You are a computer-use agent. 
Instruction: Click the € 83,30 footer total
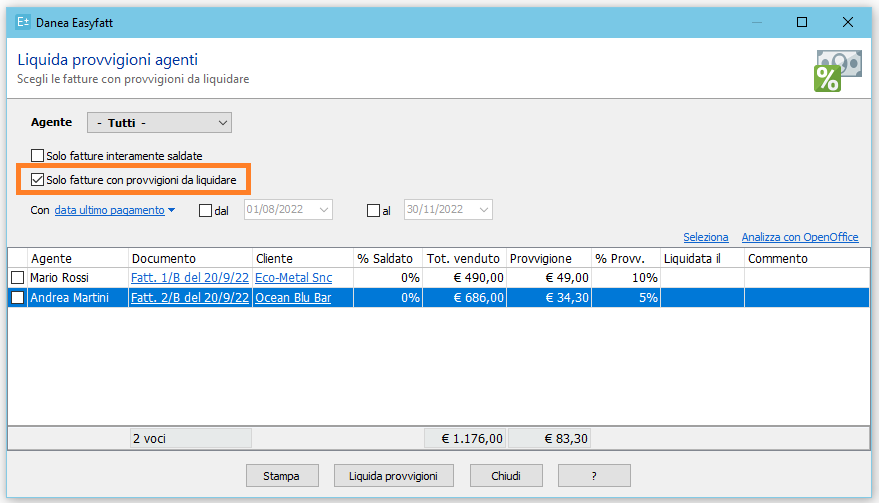pos(549,439)
